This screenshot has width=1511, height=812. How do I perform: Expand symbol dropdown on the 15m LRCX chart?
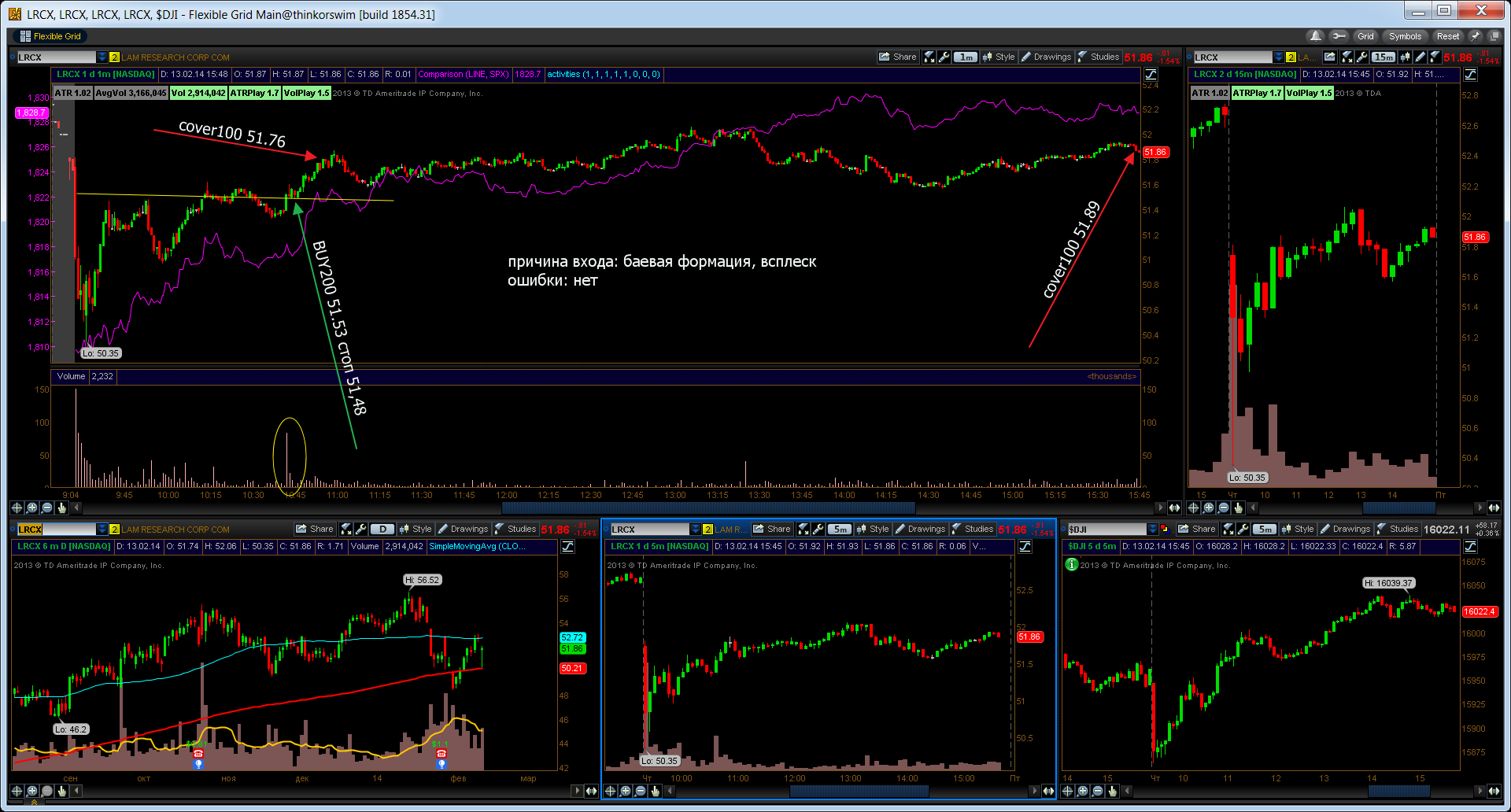(x=1279, y=57)
